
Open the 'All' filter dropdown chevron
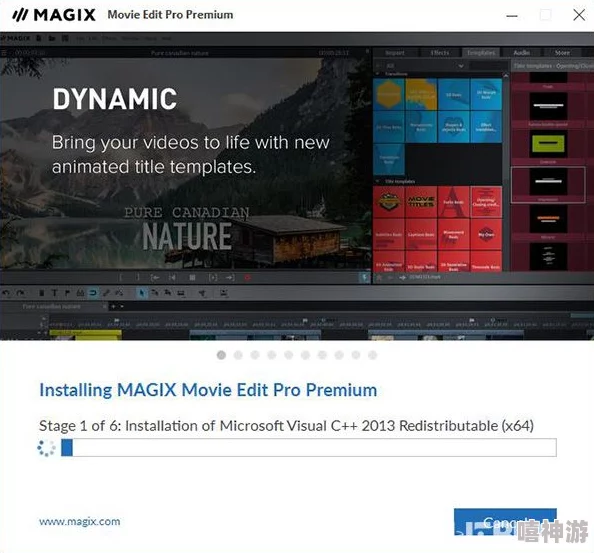[461, 66]
